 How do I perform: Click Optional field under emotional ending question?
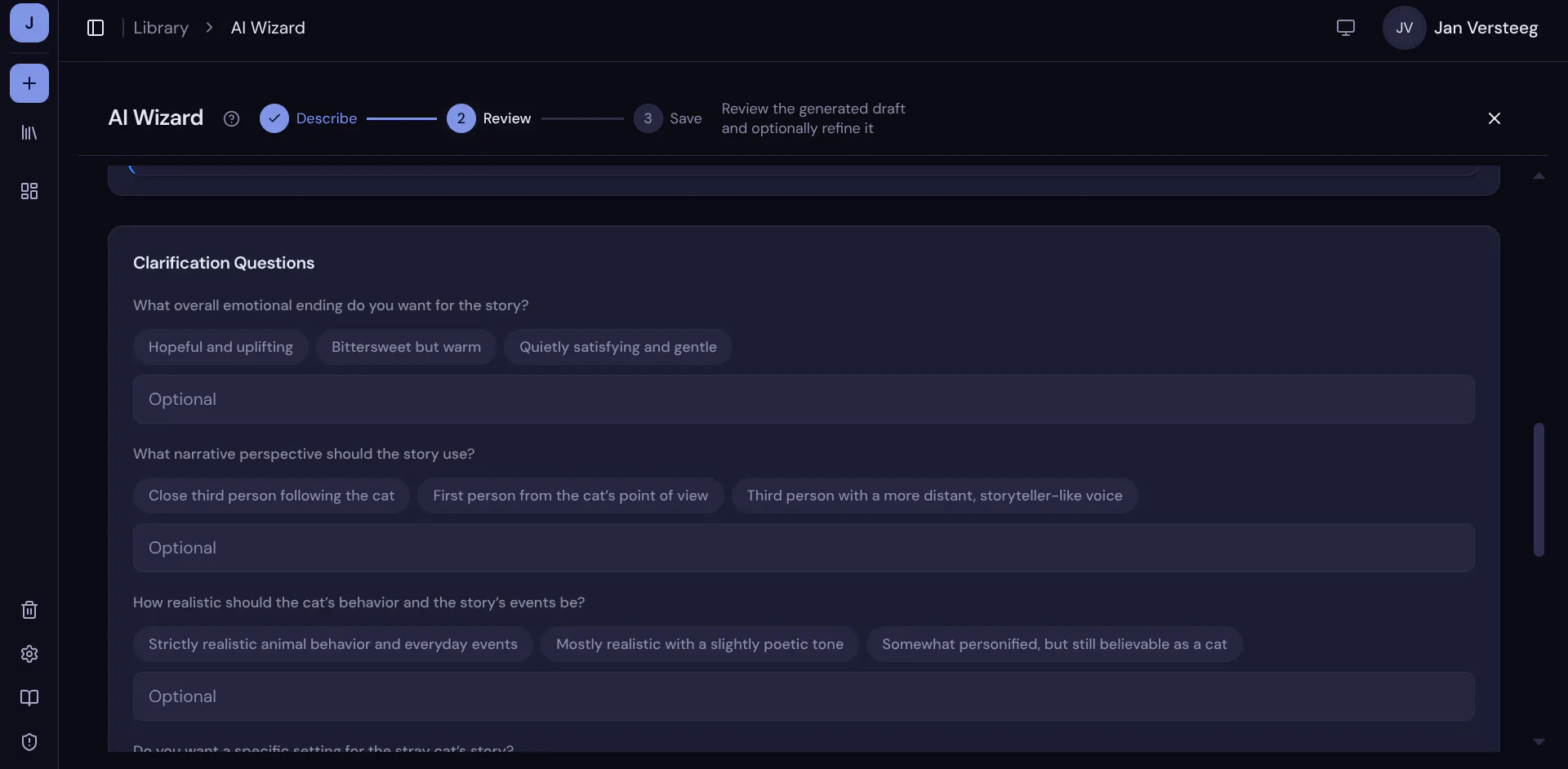pyautogui.click(x=804, y=399)
